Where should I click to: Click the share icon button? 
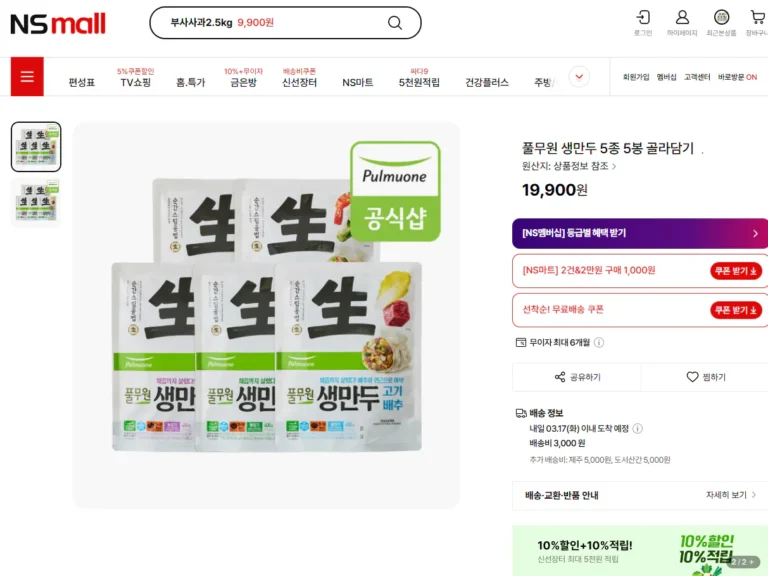(x=578, y=377)
